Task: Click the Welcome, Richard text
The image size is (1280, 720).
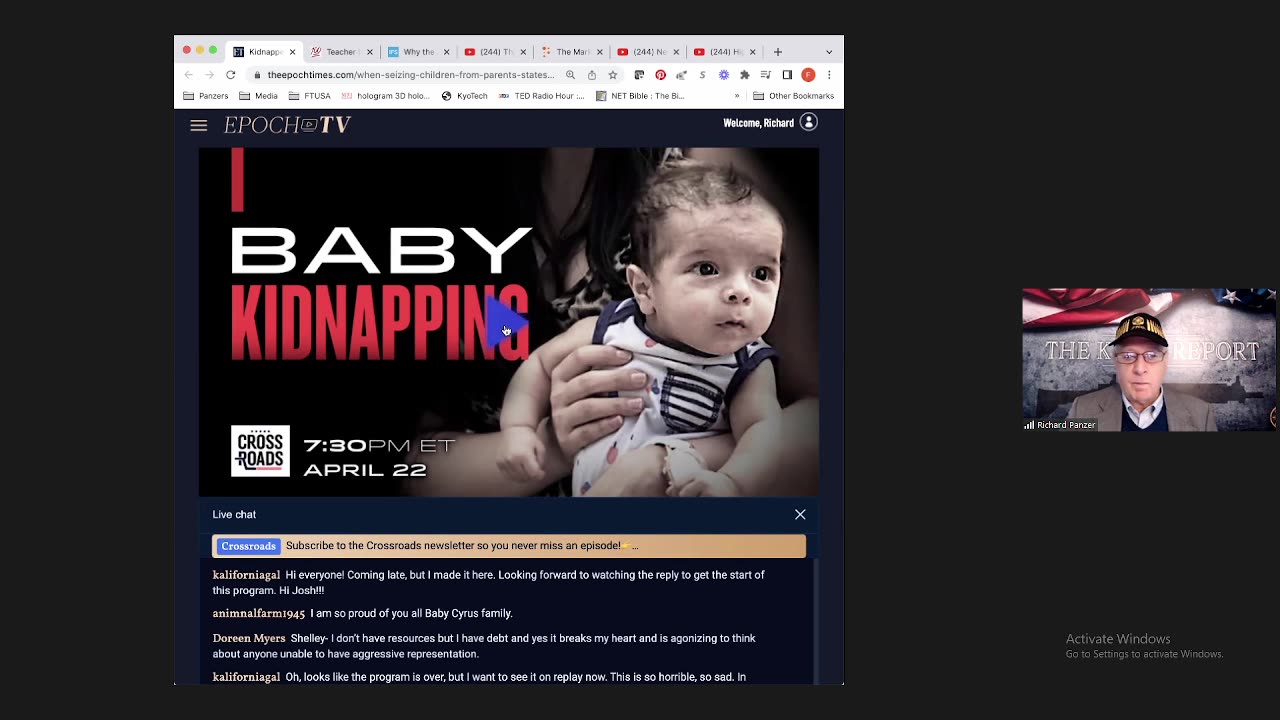Action: pos(758,123)
